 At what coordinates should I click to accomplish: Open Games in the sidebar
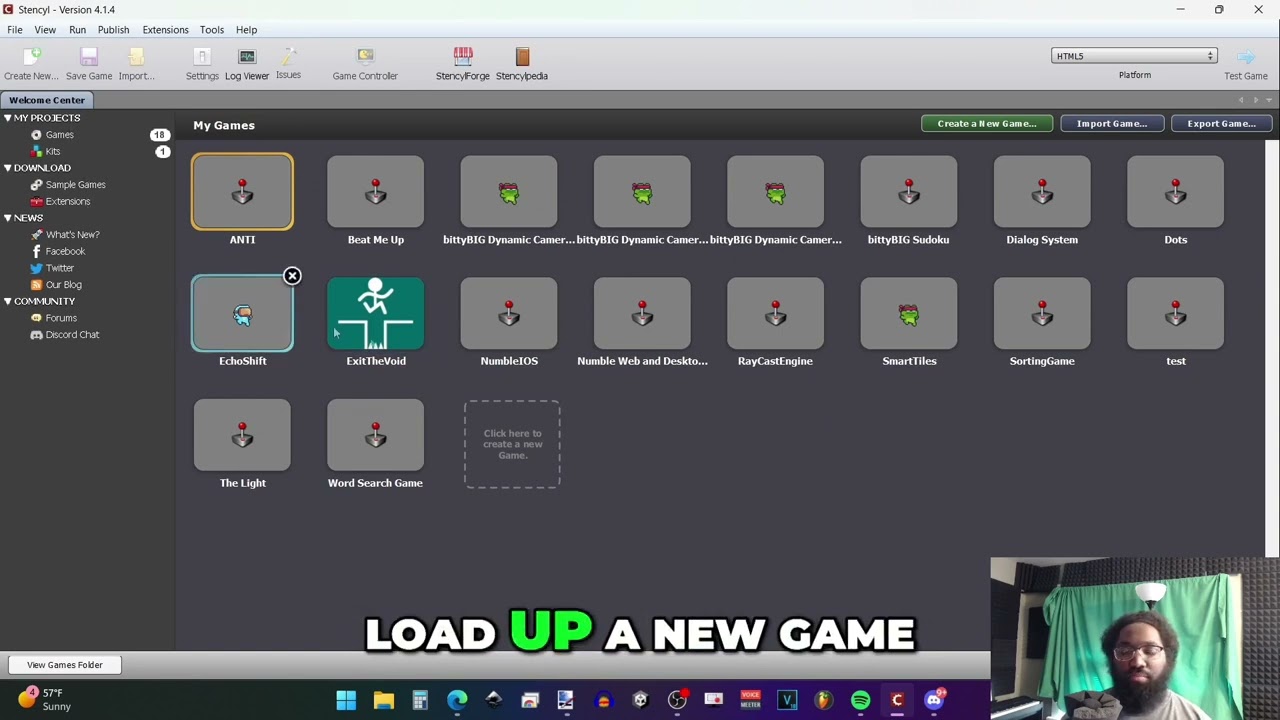pyautogui.click(x=59, y=135)
